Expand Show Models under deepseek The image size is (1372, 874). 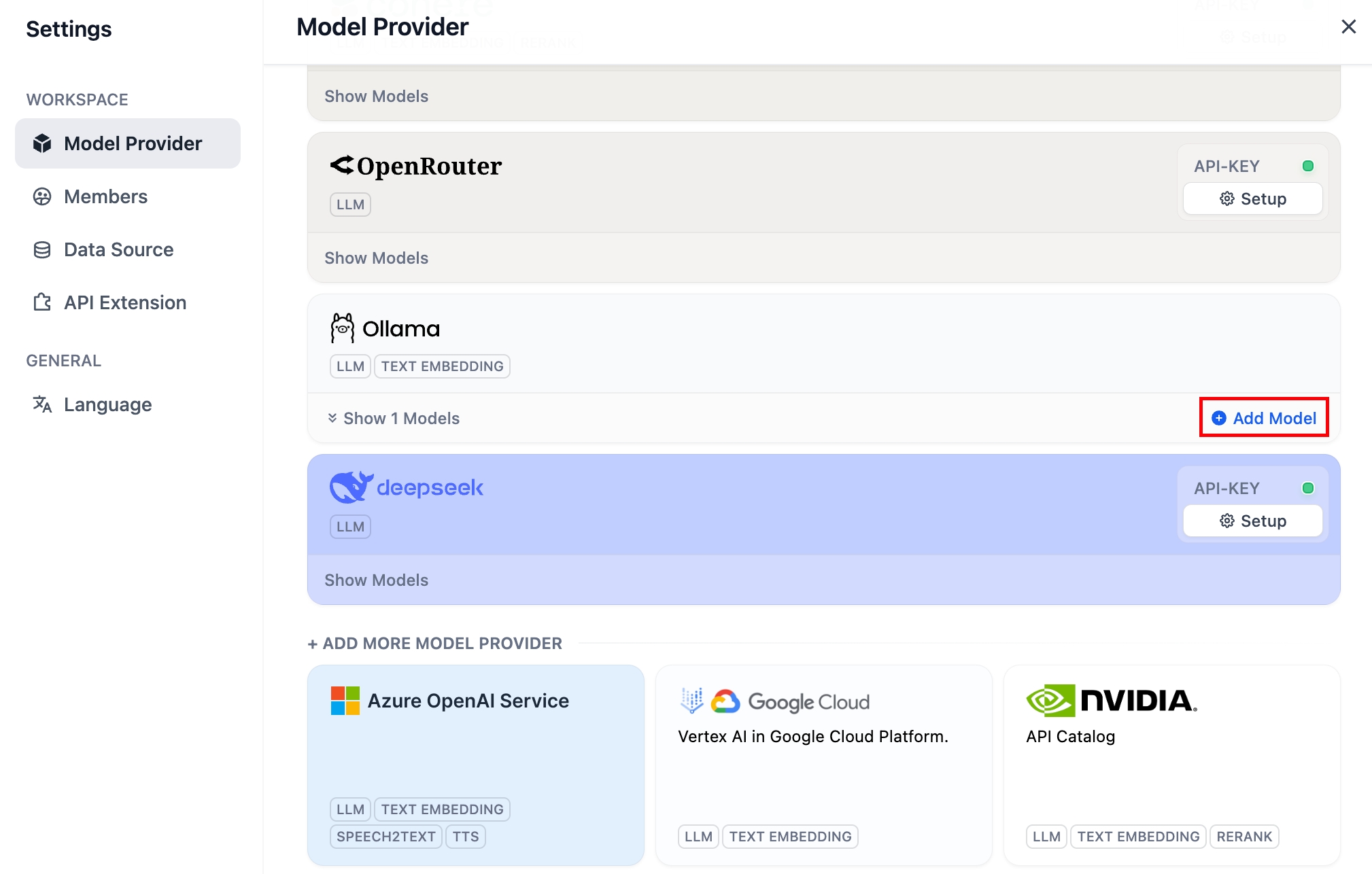tap(376, 580)
